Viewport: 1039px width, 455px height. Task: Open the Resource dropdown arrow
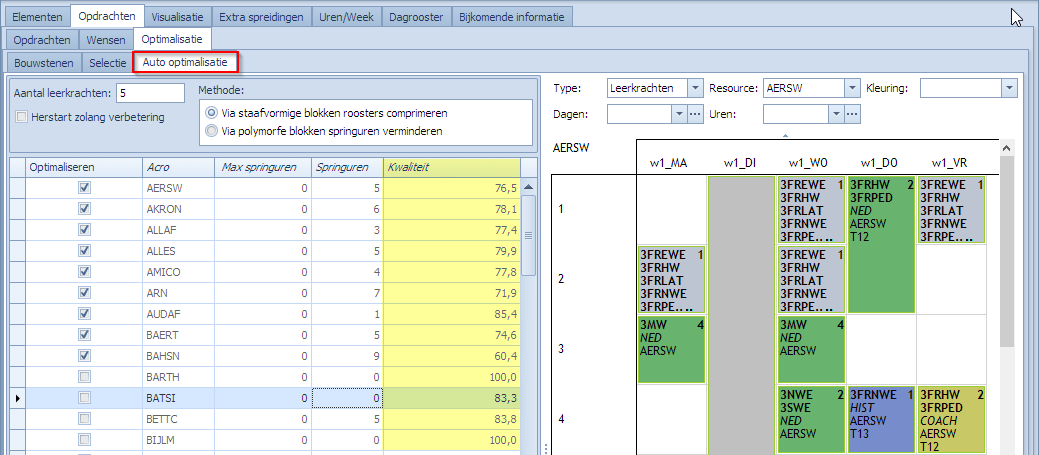[x=852, y=87]
